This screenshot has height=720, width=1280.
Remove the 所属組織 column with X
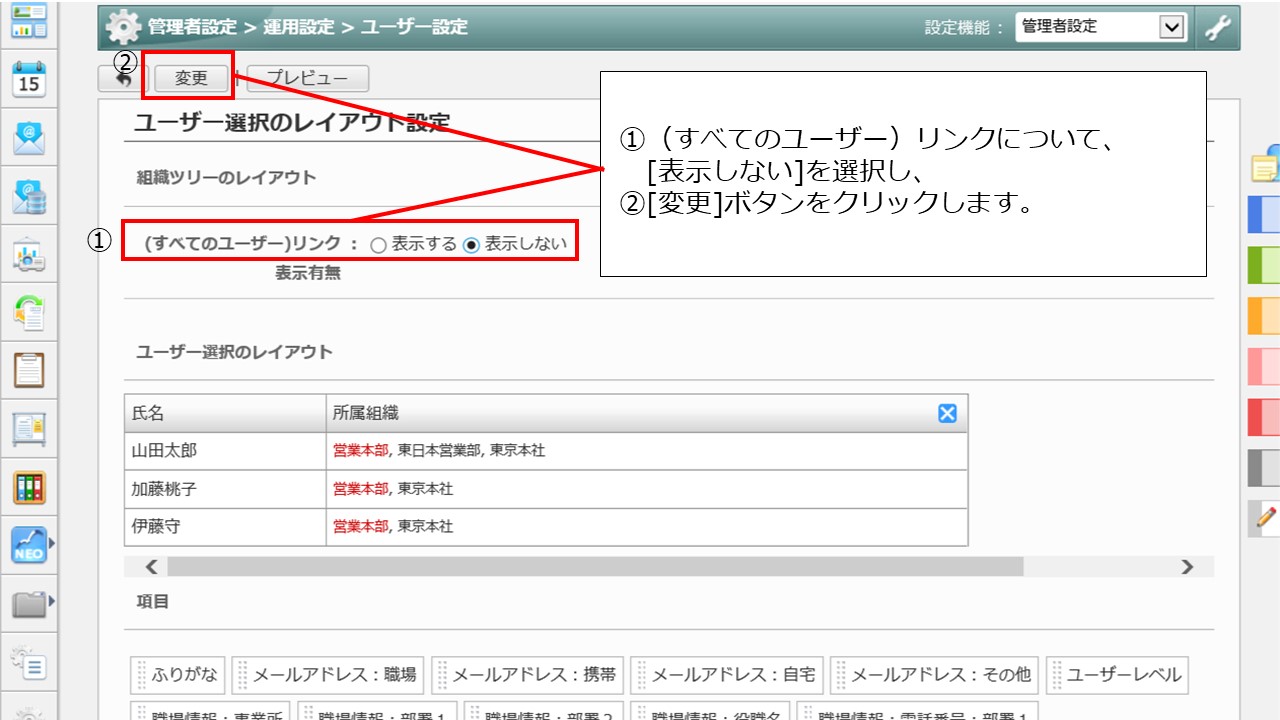pyautogui.click(x=947, y=413)
